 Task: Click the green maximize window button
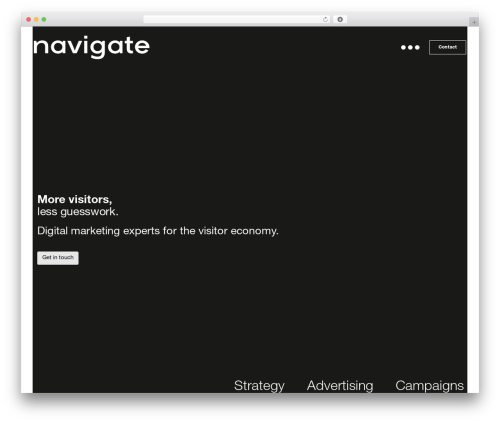point(44,19)
